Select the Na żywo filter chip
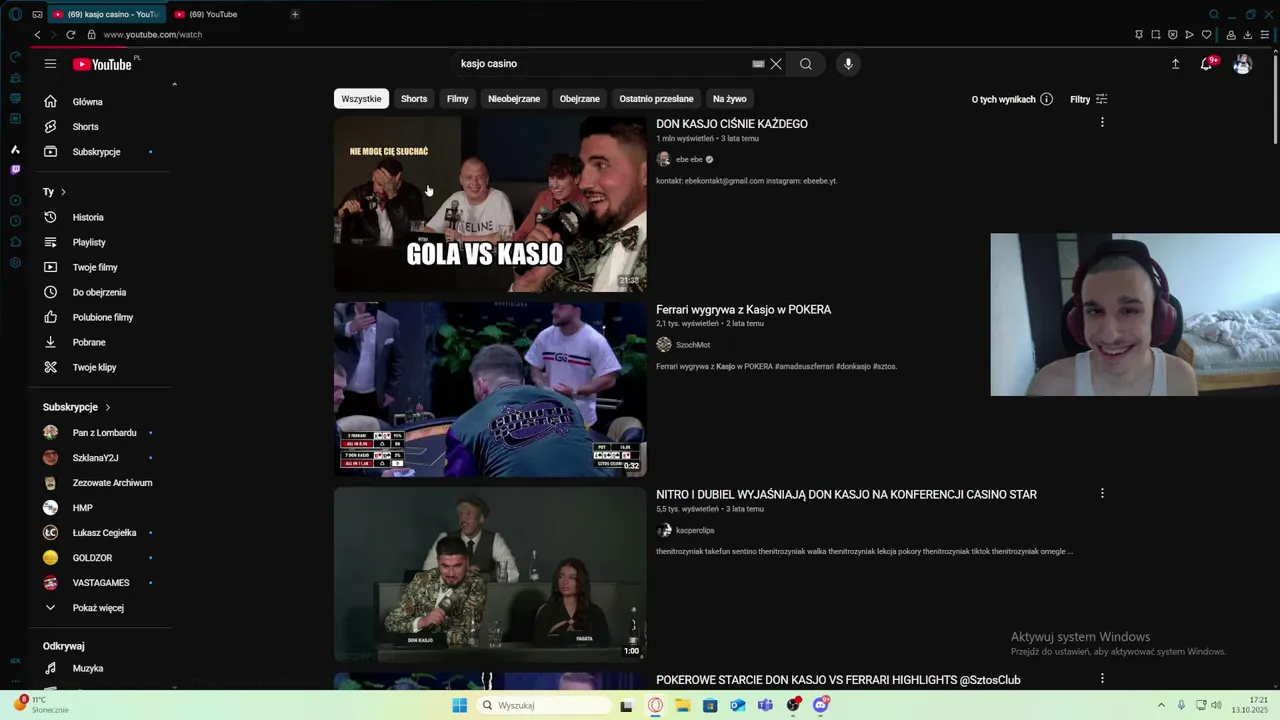1280x720 pixels. coord(730,99)
